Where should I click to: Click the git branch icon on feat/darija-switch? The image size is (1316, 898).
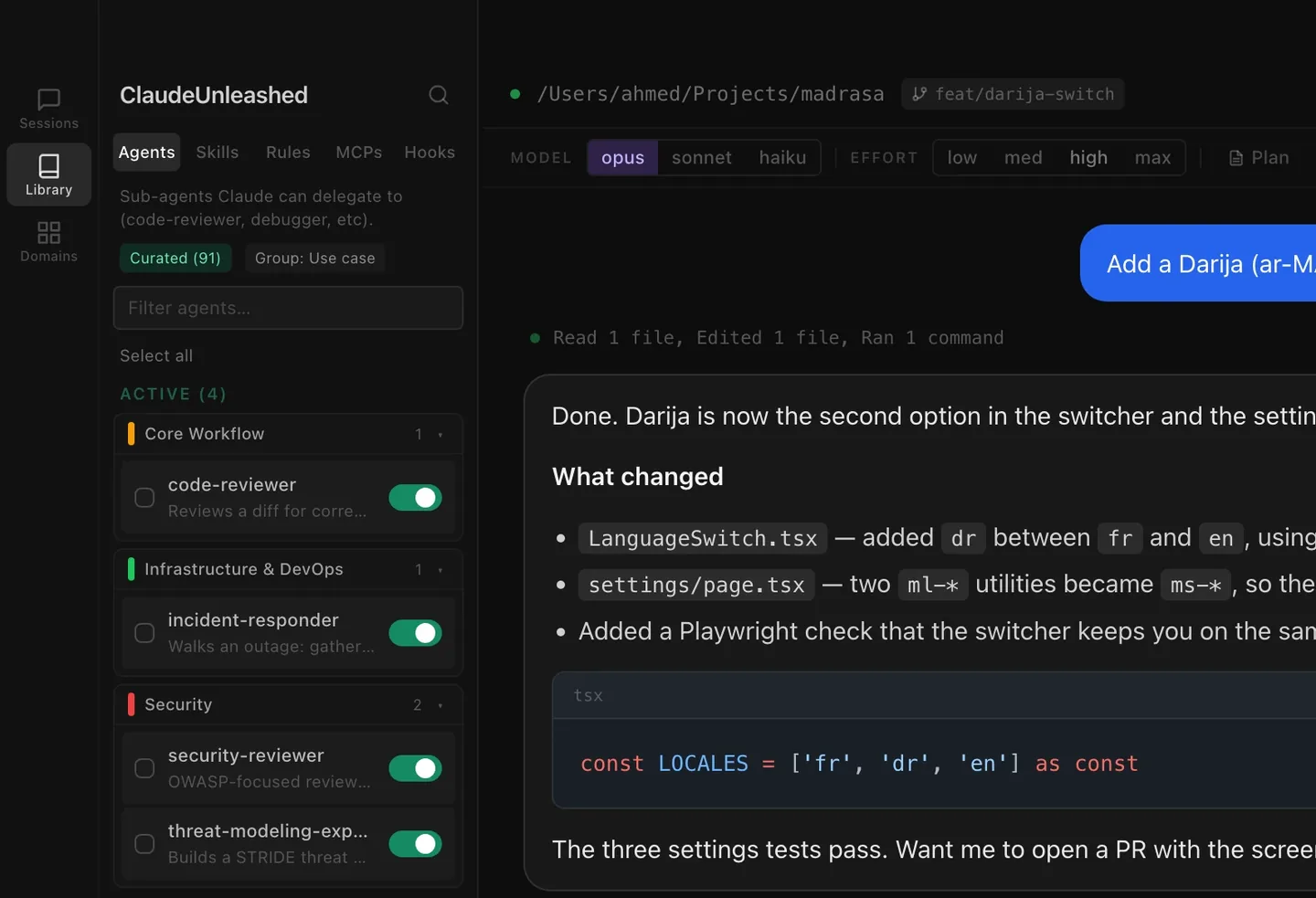coord(919,94)
